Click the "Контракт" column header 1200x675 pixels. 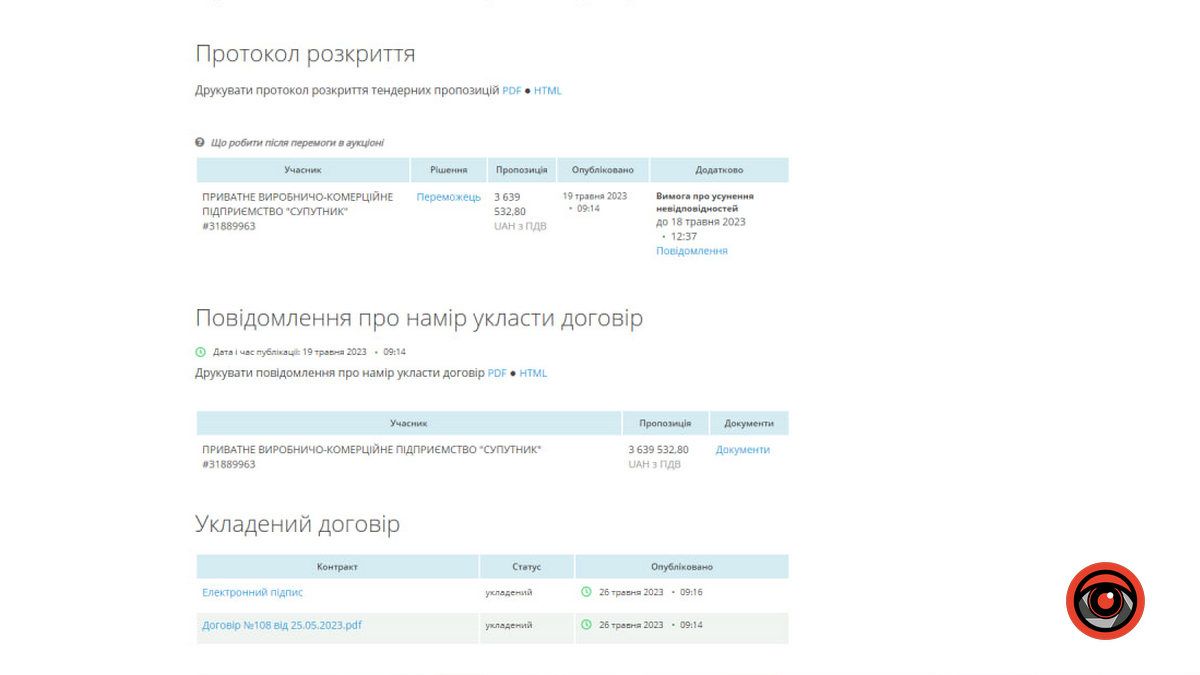click(337, 567)
